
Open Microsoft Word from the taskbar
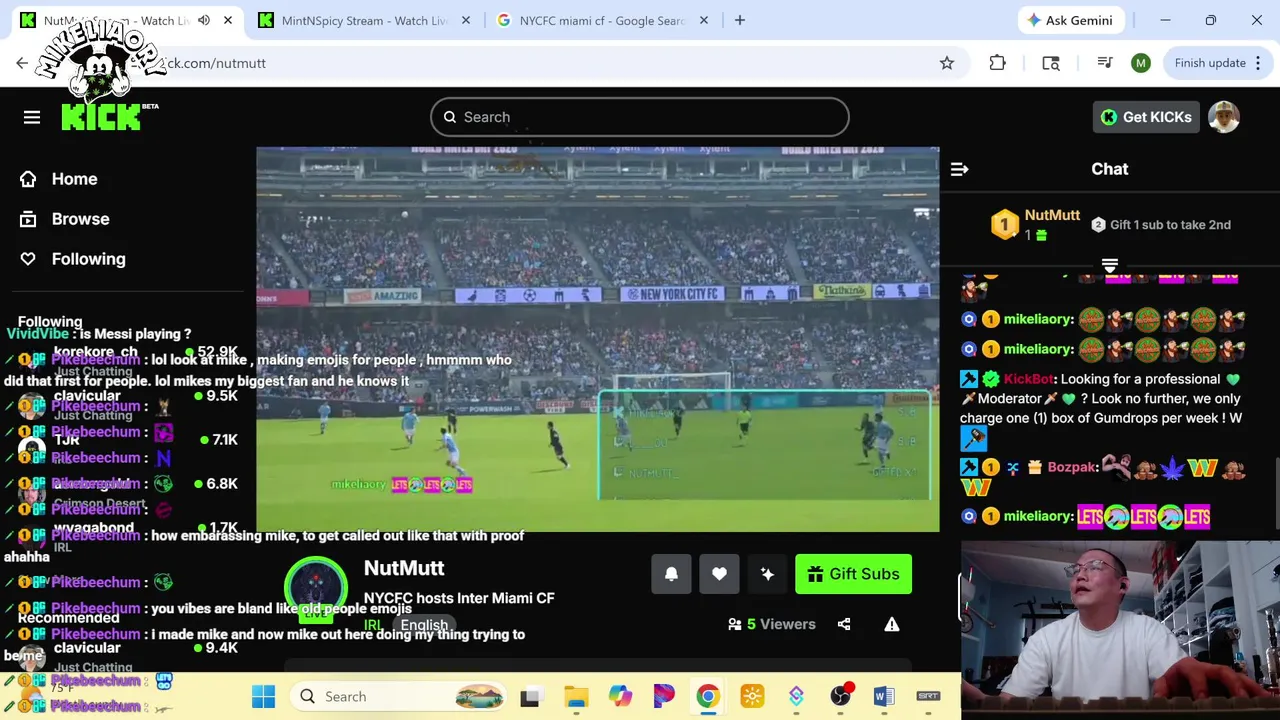[884, 697]
